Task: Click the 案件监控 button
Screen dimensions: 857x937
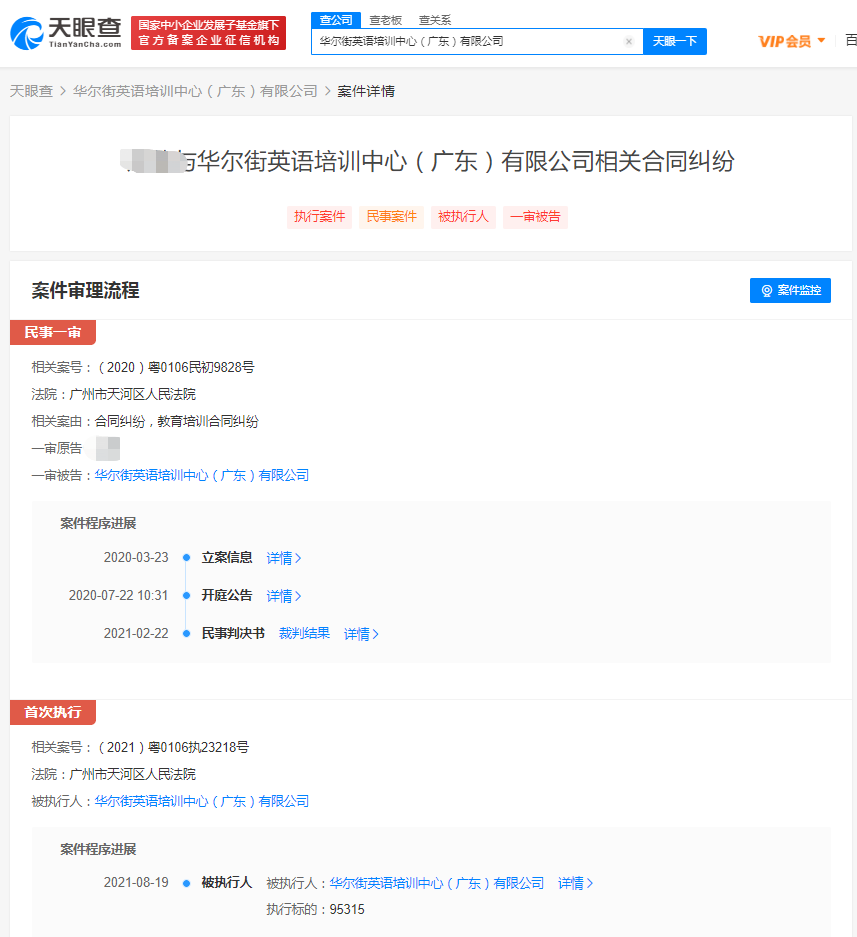Action: tap(790, 290)
